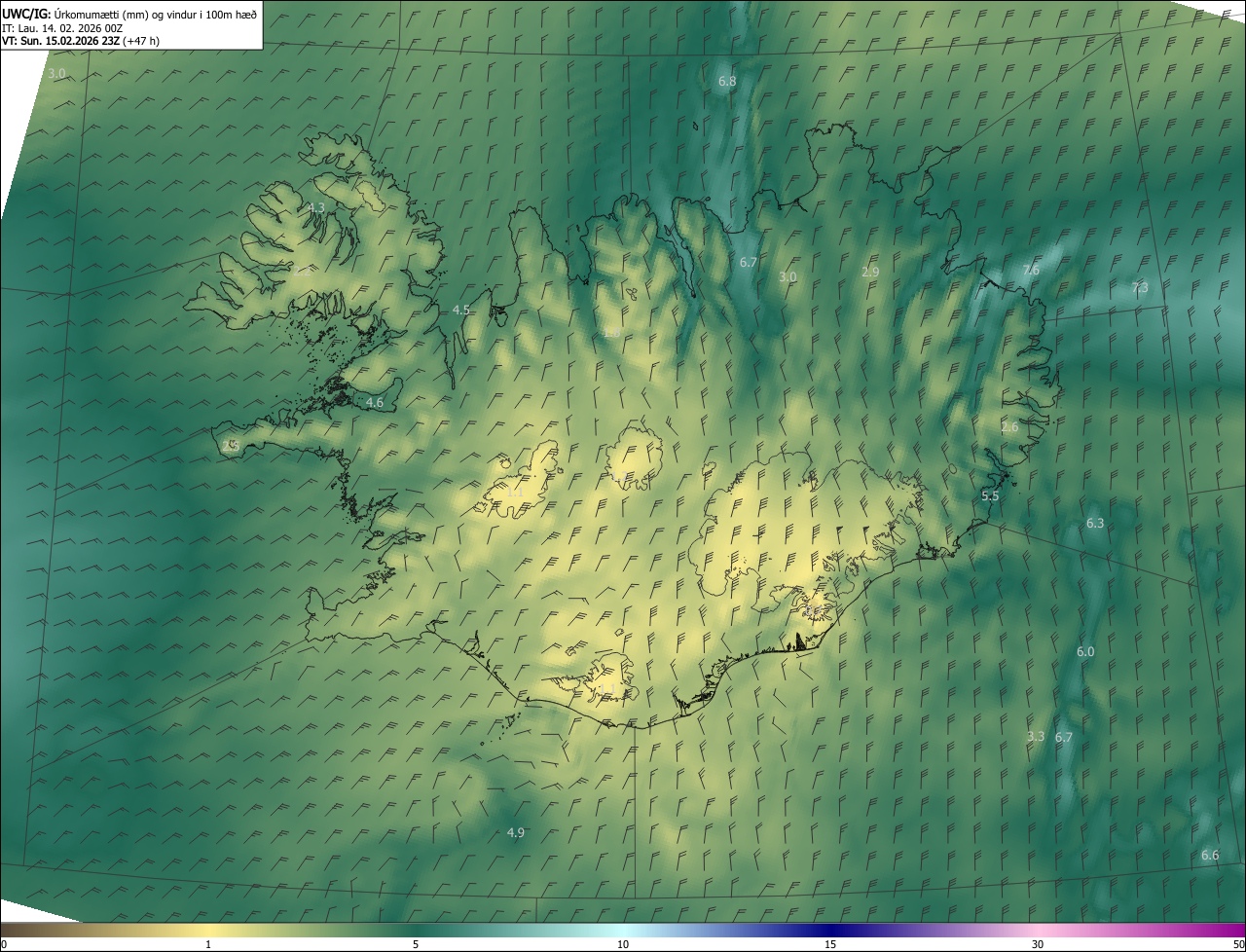
Task: Click the 6.3 value label
Action: point(1095,524)
